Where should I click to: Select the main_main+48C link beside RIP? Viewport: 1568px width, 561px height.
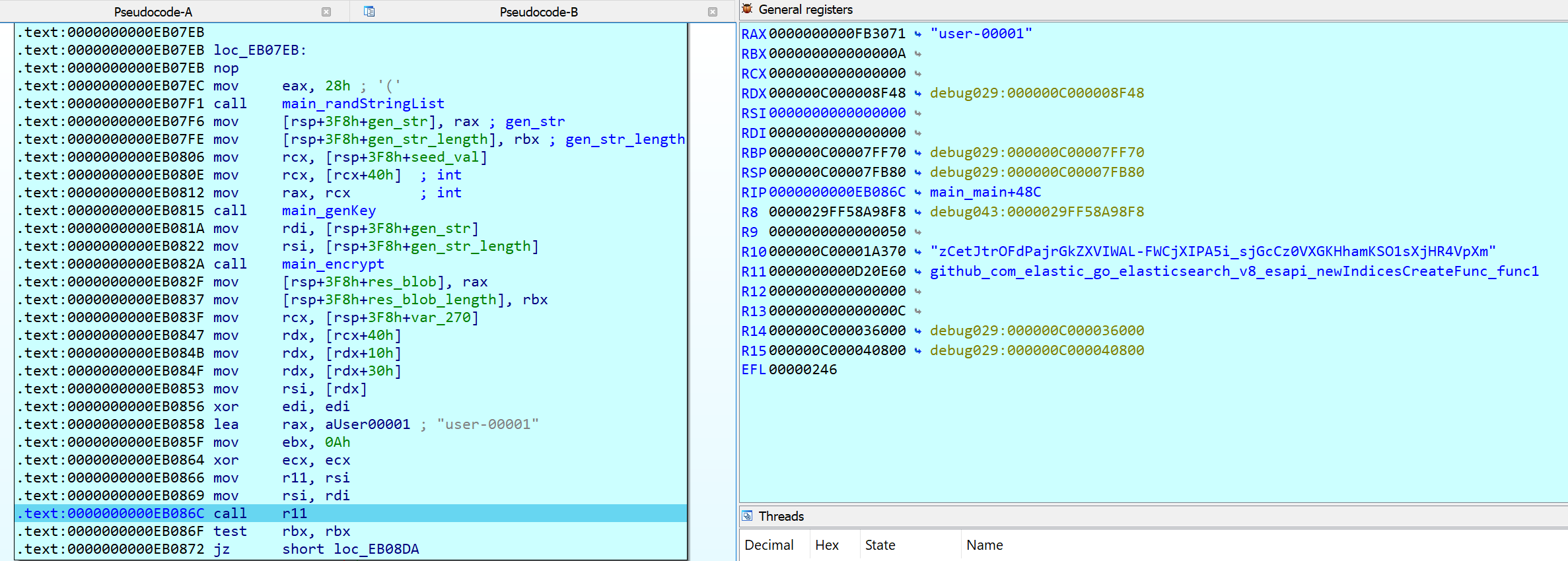(985, 192)
